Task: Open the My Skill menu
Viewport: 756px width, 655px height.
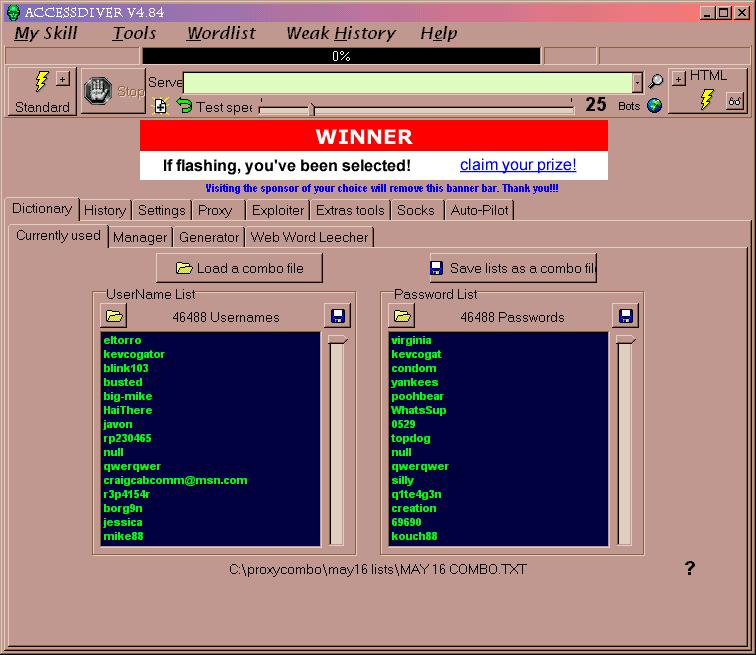Action: pos(46,33)
